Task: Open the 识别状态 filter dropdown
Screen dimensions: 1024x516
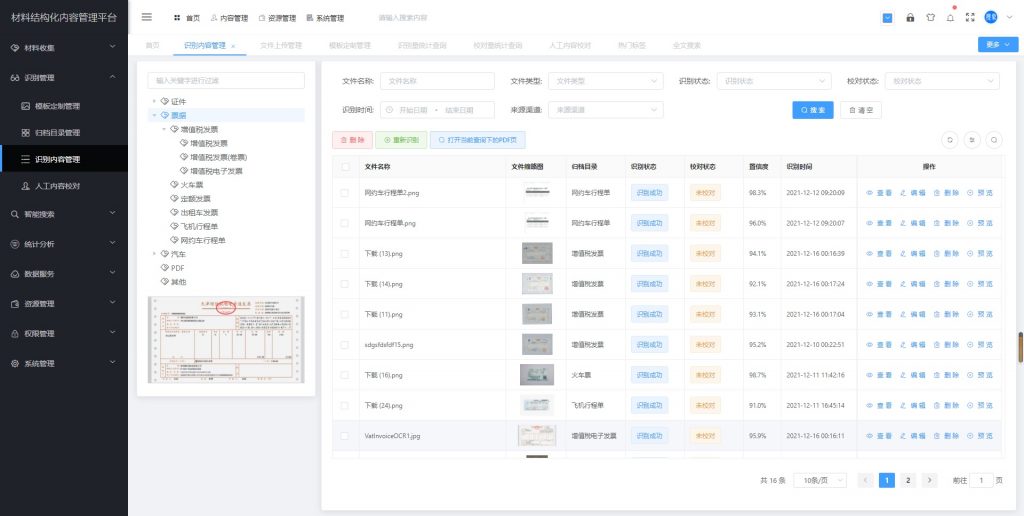Action: [774, 81]
